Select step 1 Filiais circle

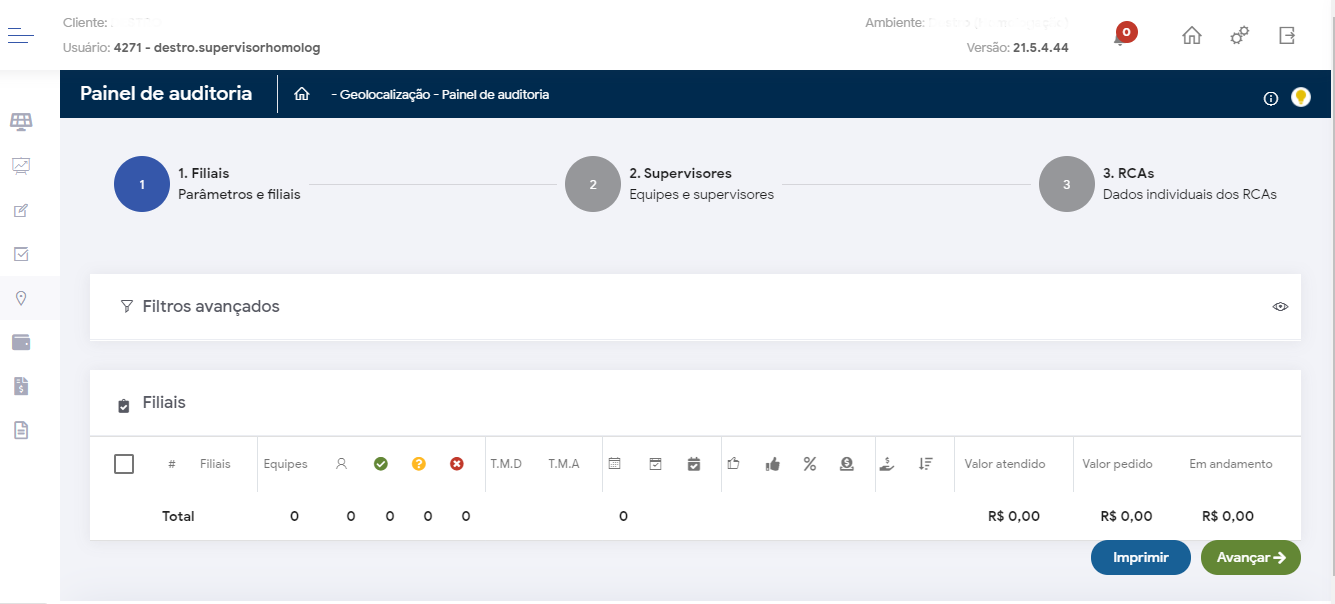pos(142,184)
